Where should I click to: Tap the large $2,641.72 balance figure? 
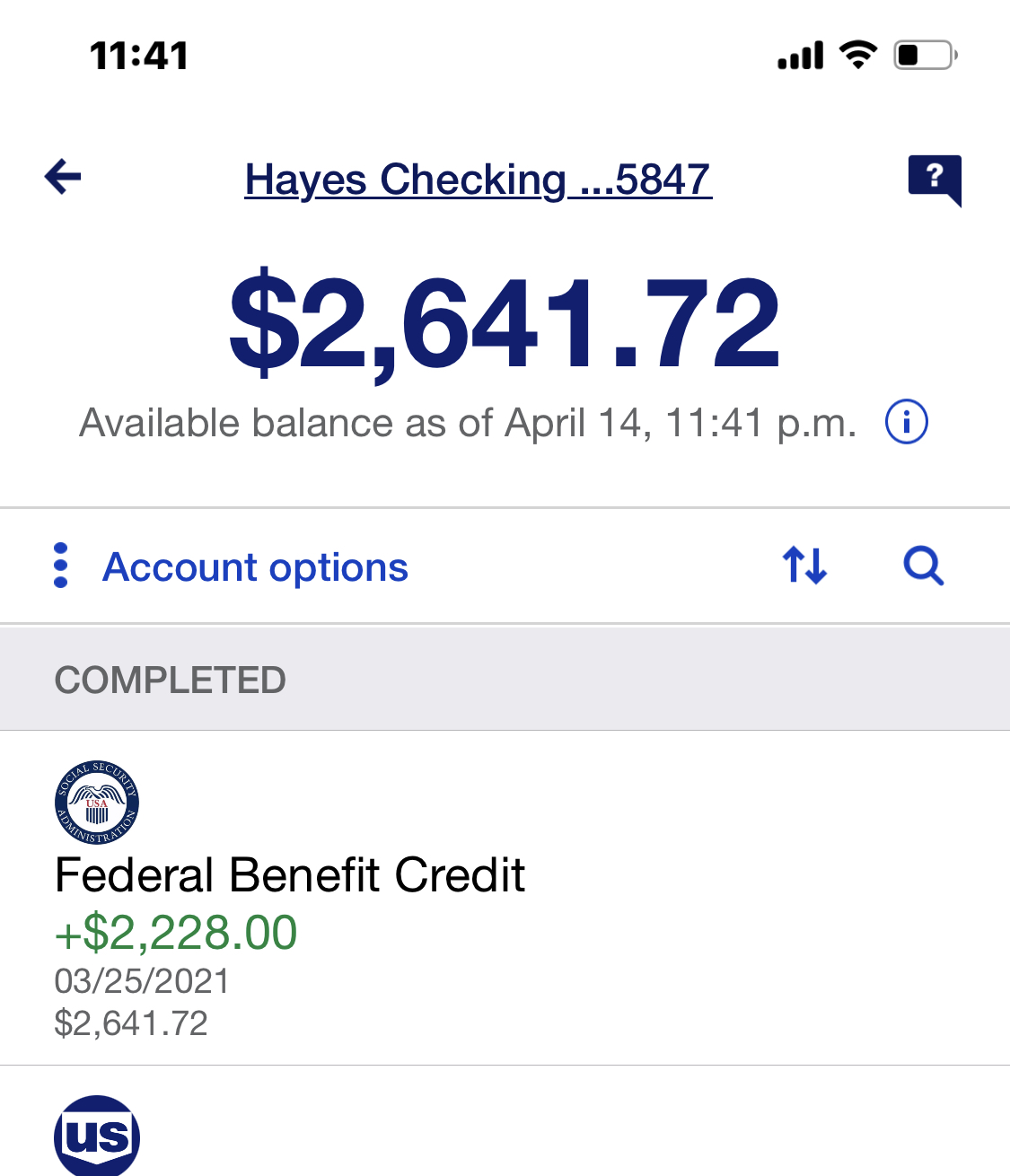click(x=505, y=325)
